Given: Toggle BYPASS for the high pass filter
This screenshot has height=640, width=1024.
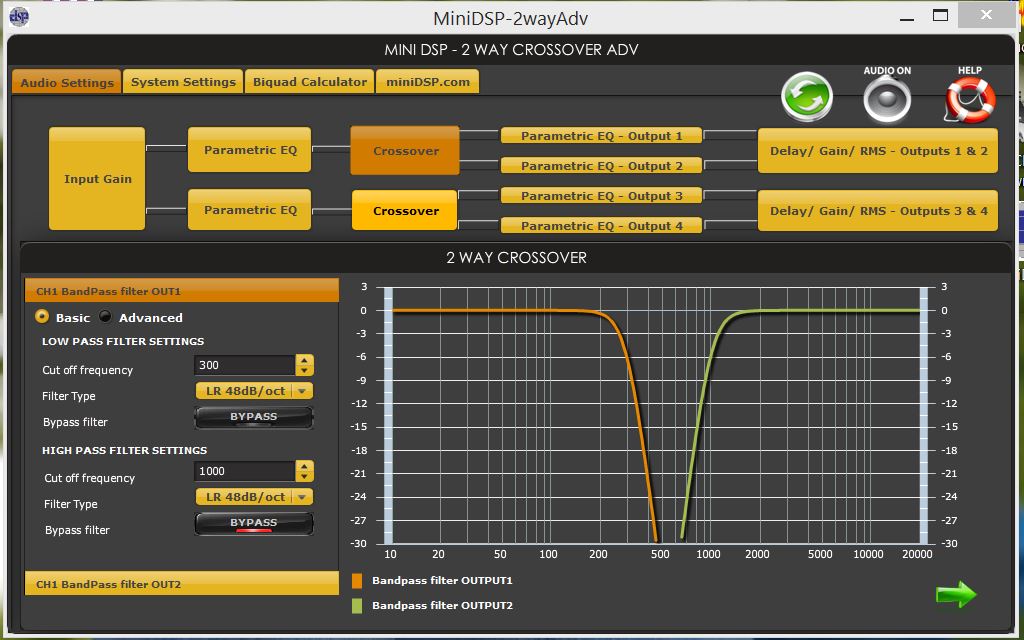Looking at the screenshot, I should click(254, 524).
